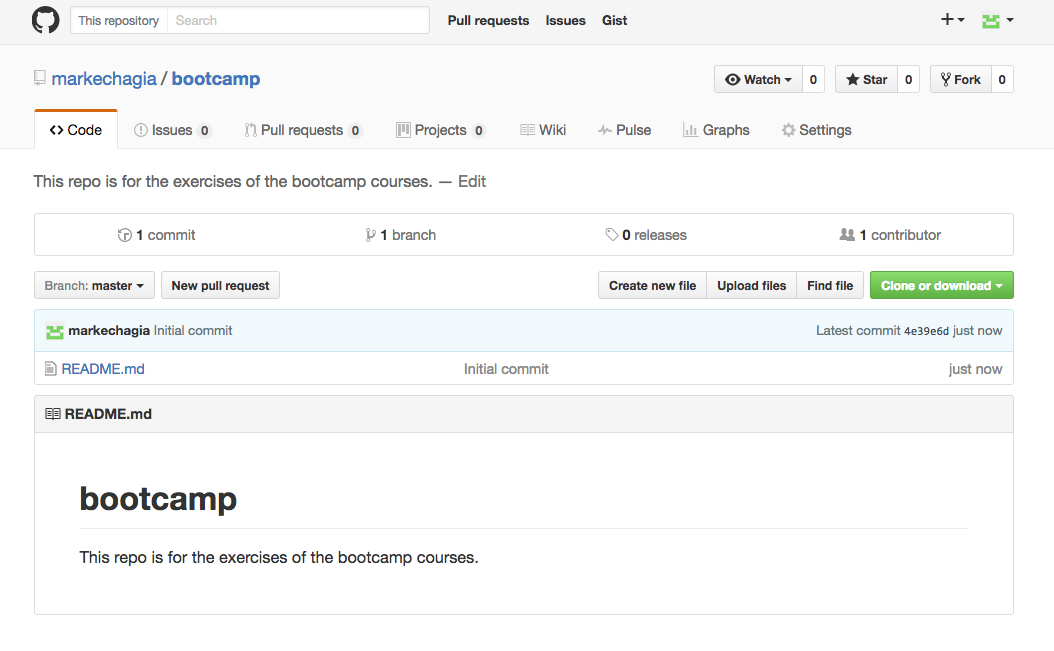The height and width of the screenshot is (651, 1054).
Task: Open the README.md file link
Action: point(103,369)
